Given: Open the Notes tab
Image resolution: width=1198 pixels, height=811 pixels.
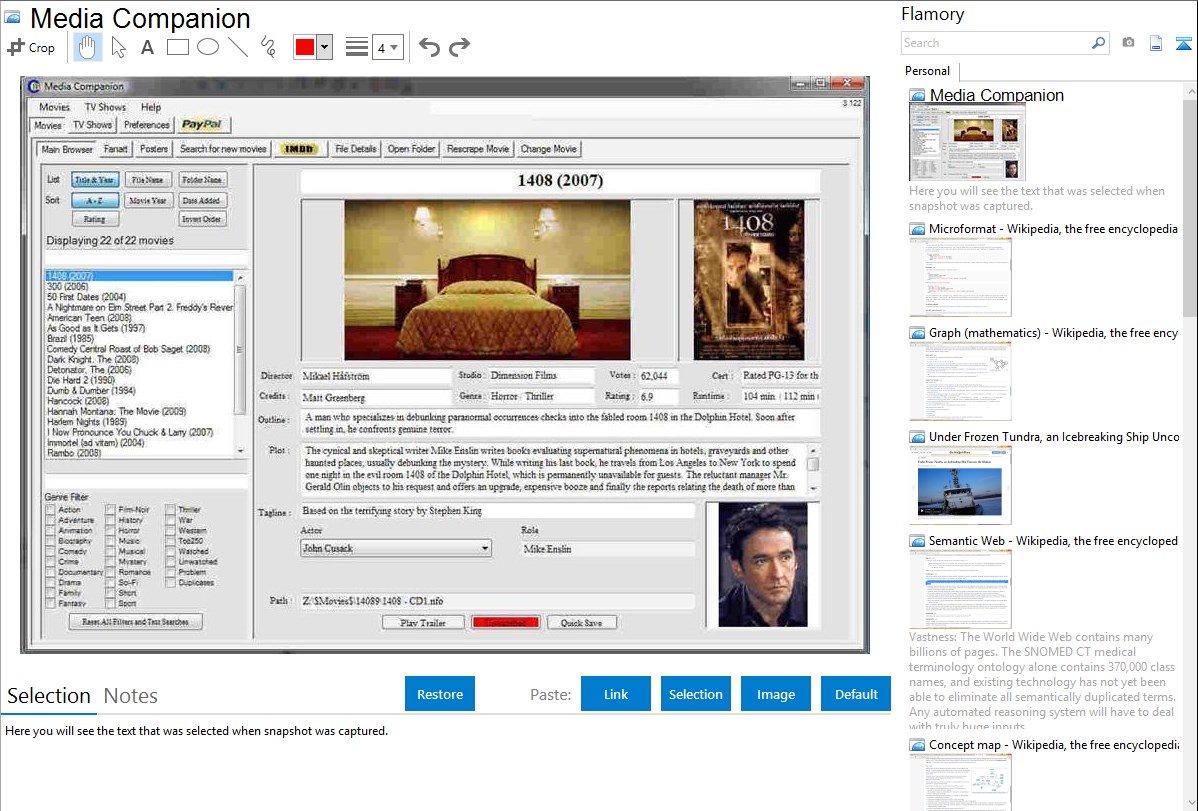Looking at the screenshot, I should [131, 696].
